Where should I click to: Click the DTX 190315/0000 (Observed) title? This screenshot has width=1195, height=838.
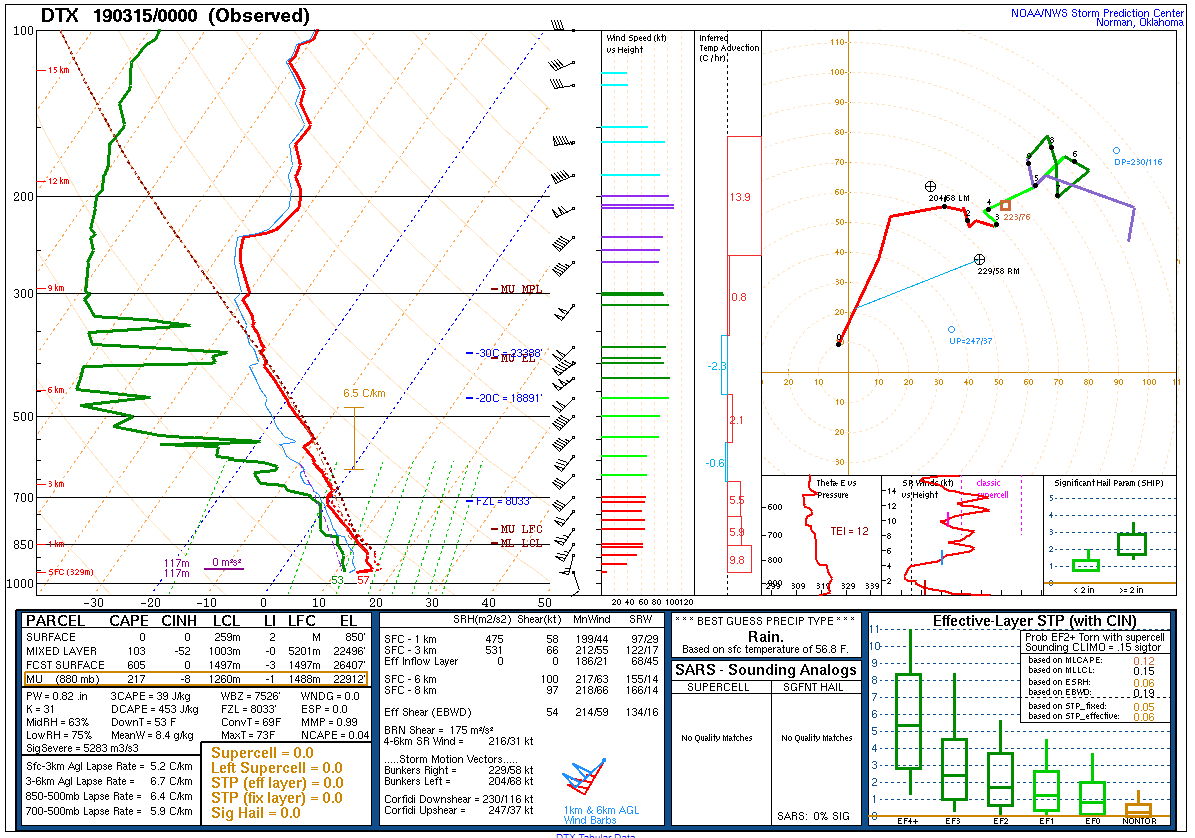[x=175, y=15]
